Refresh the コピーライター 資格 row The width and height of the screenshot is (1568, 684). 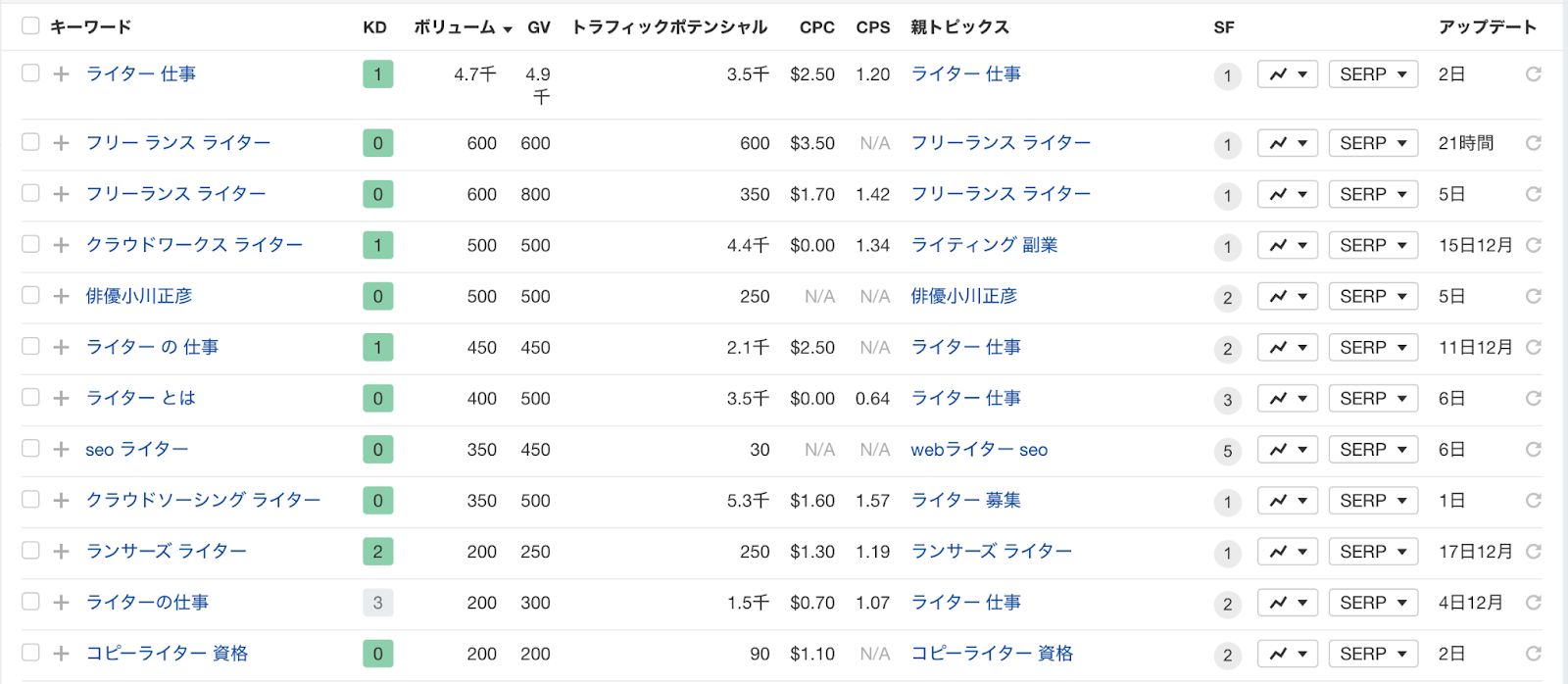[x=1534, y=654]
